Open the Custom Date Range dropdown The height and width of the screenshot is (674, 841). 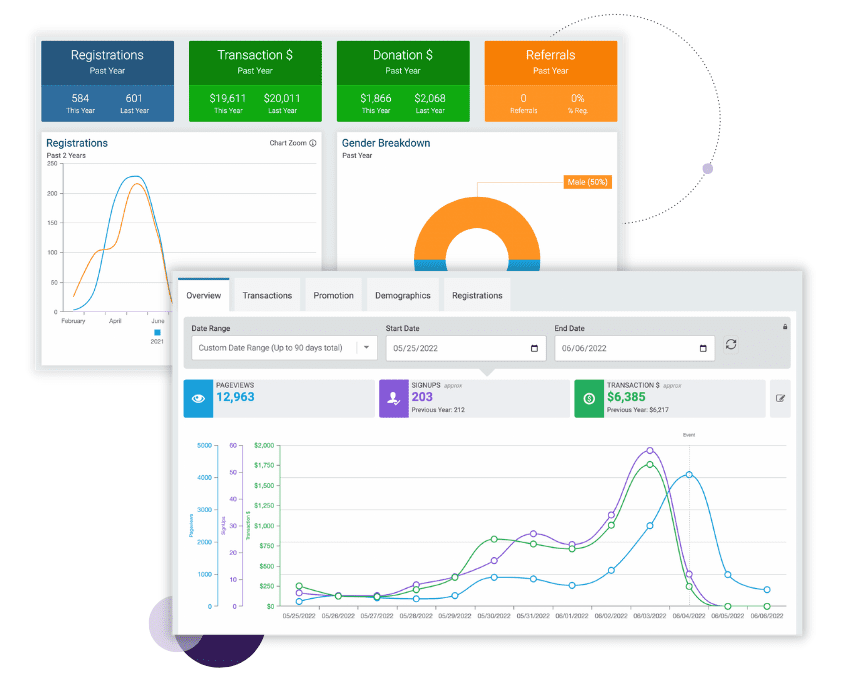[x=284, y=348]
